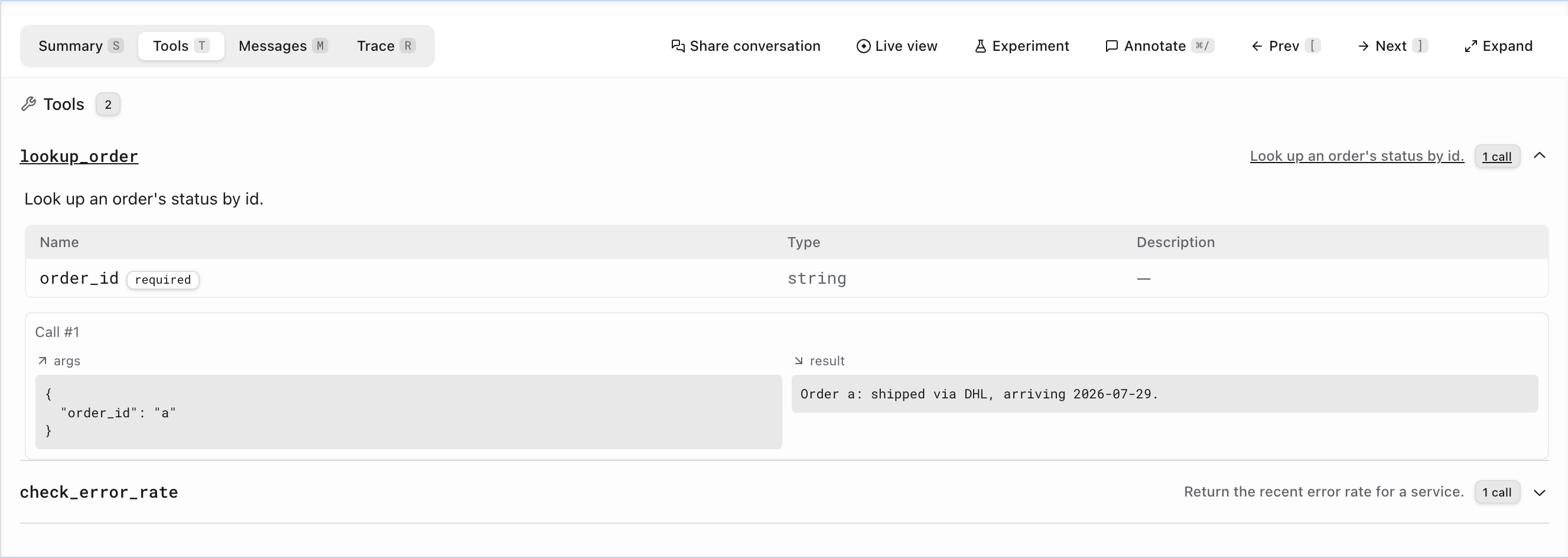Click the check_error_rate 1 call badge

tap(1497, 492)
